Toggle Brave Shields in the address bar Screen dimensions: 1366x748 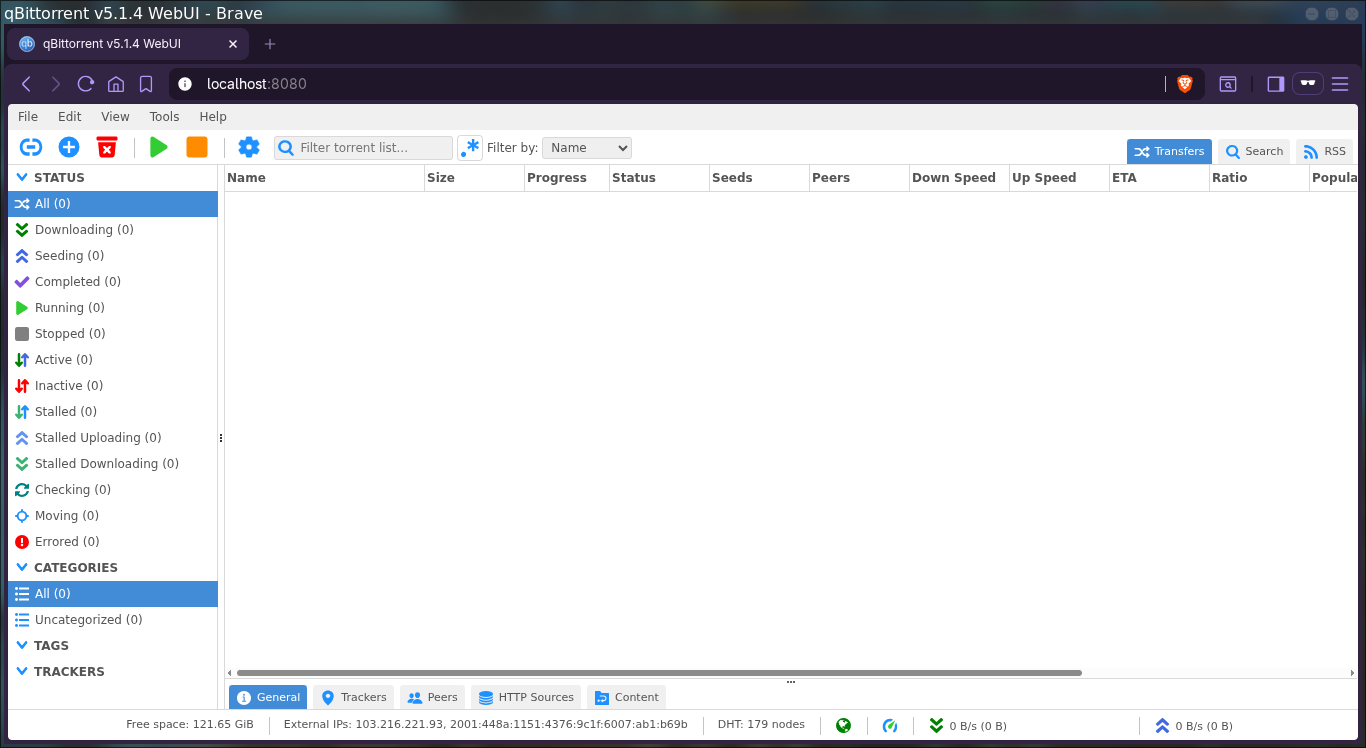[1185, 84]
